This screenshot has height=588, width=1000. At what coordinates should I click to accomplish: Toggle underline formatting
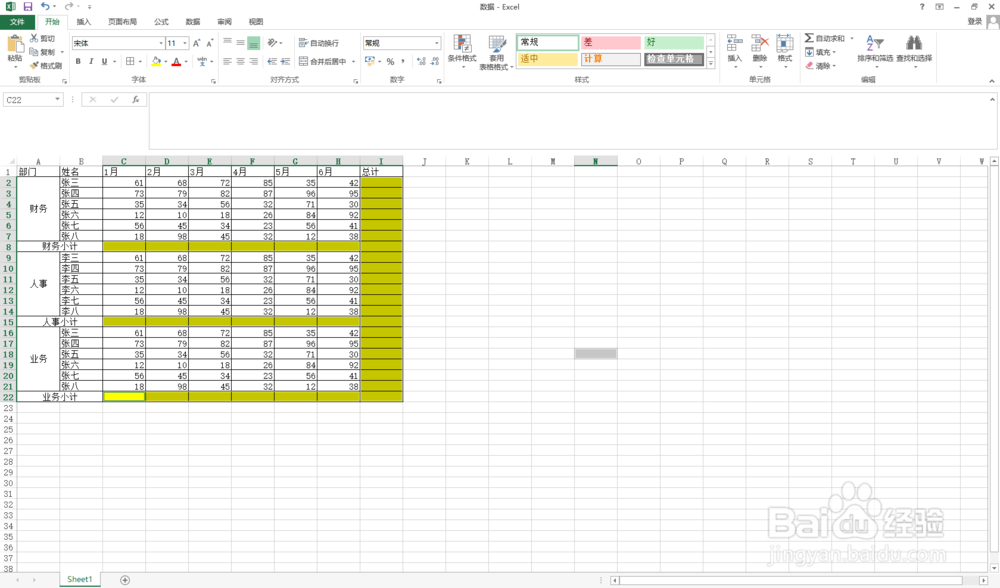pos(105,61)
